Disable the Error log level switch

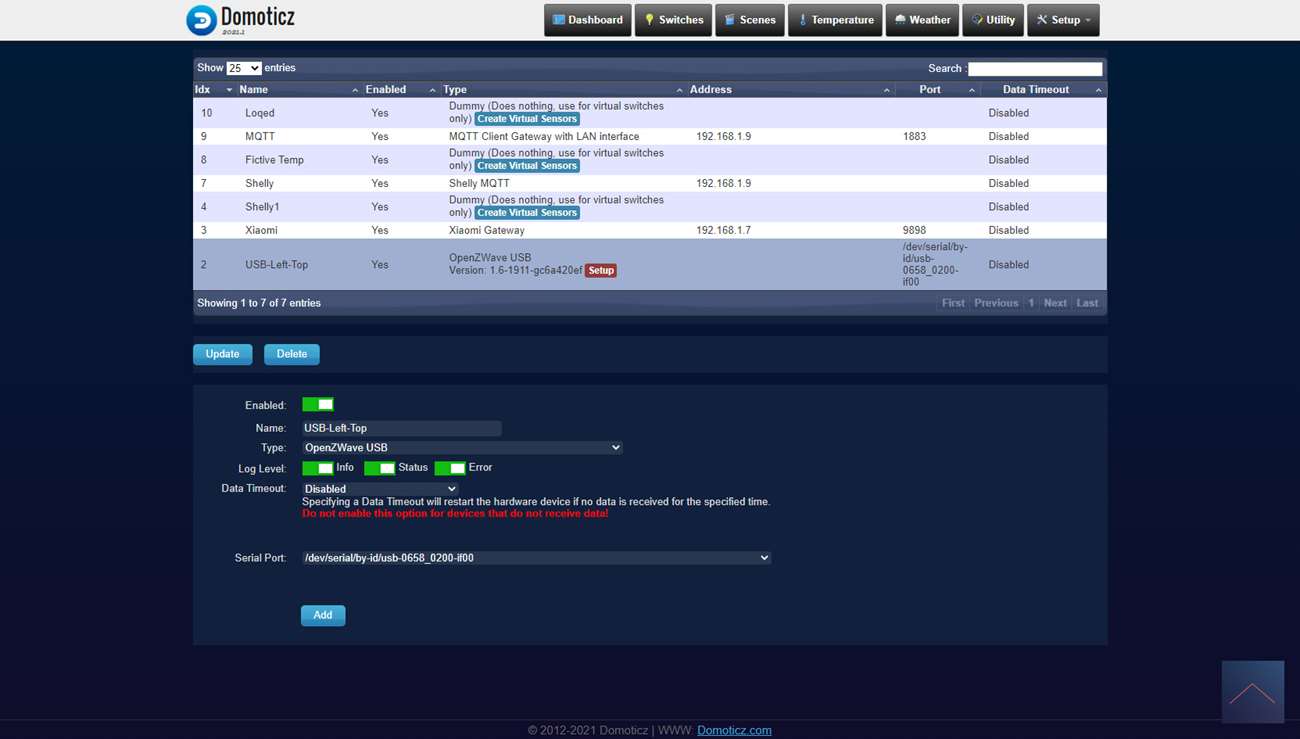pos(449,468)
